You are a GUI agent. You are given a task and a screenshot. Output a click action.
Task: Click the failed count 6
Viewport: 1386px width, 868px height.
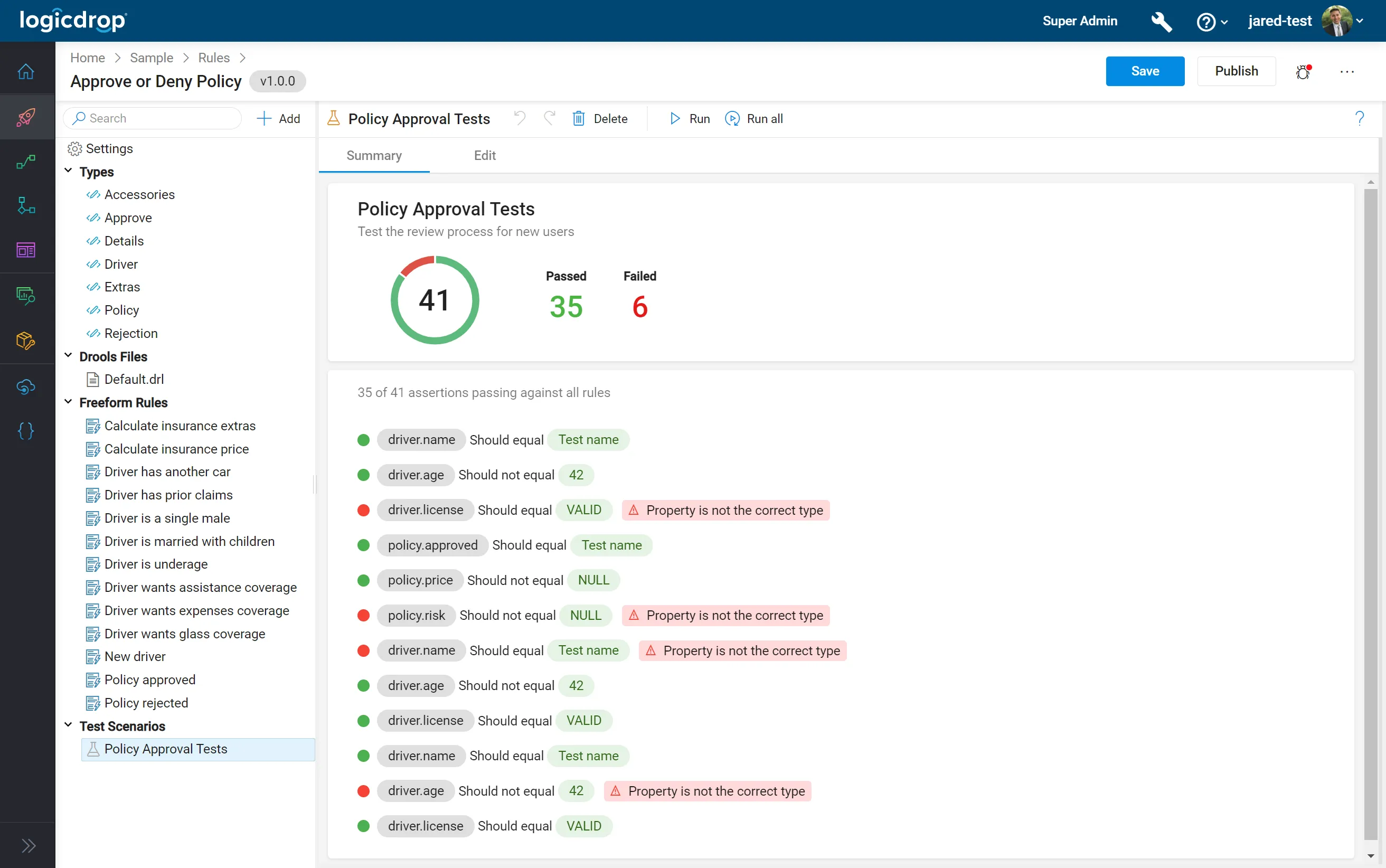click(x=639, y=307)
